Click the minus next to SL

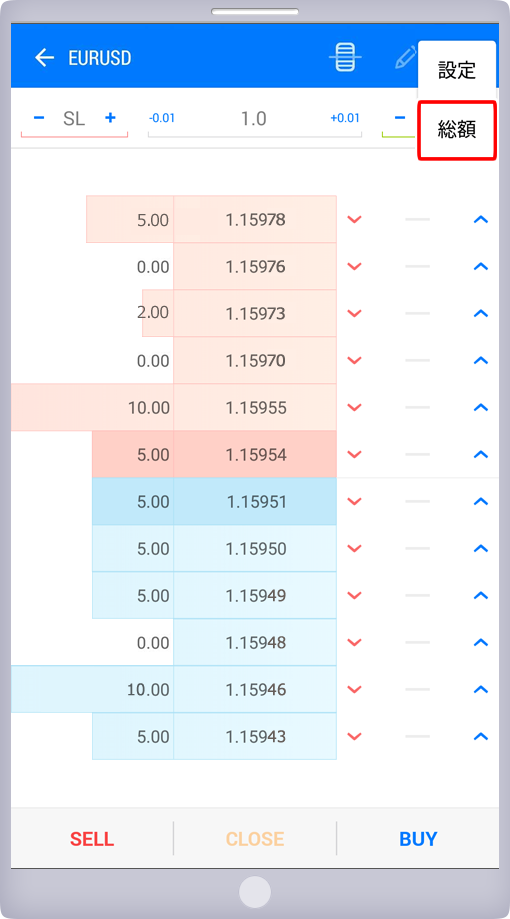(x=39, y=118)
